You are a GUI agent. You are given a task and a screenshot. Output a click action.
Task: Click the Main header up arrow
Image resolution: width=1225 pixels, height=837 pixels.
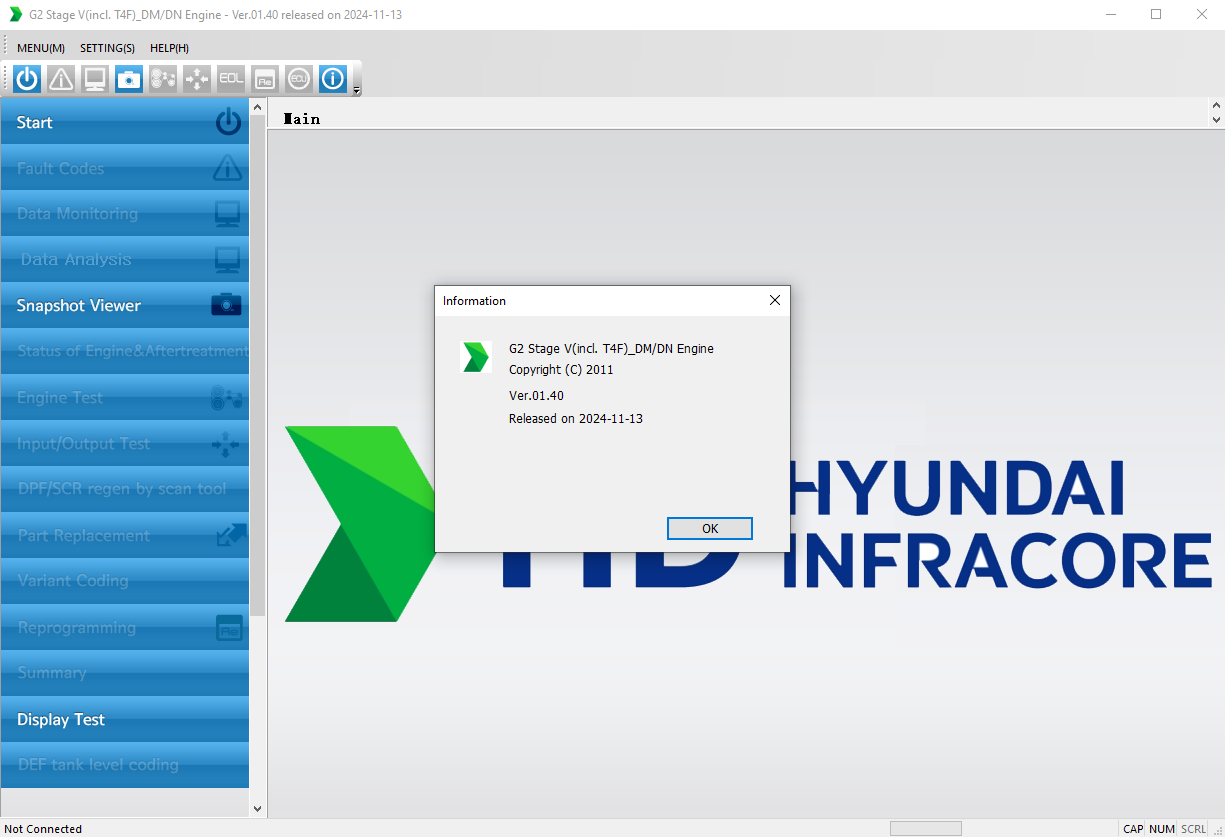click(1216, 105)
